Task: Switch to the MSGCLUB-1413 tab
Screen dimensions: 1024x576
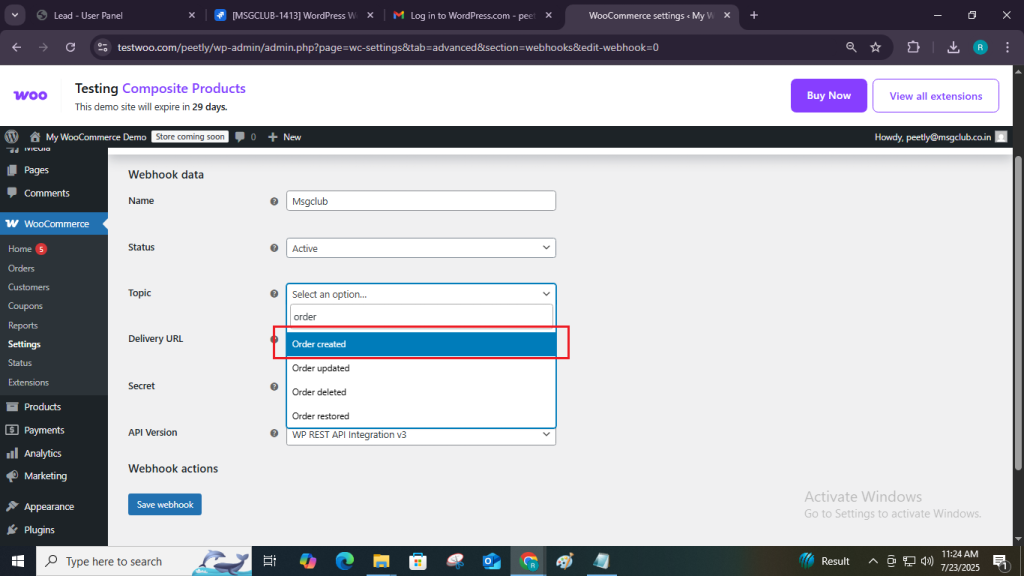Action: [x=294, y=15]
